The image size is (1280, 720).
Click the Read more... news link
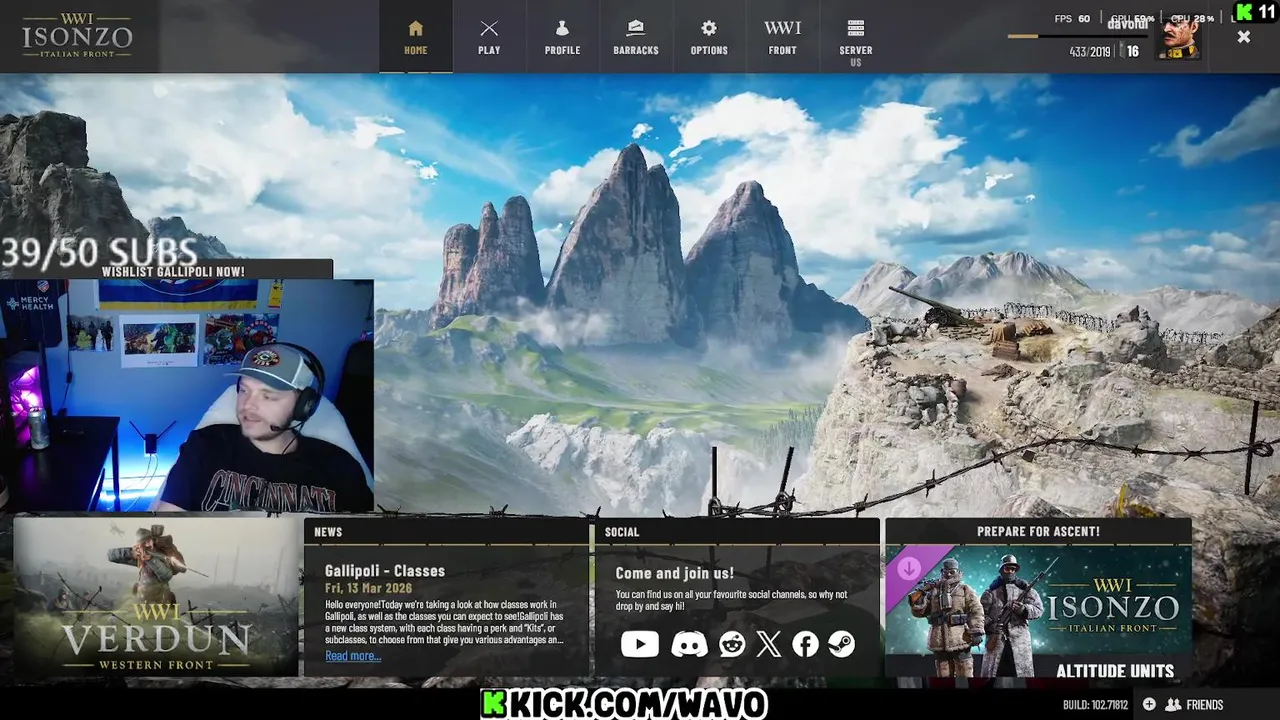coord(353,656)
